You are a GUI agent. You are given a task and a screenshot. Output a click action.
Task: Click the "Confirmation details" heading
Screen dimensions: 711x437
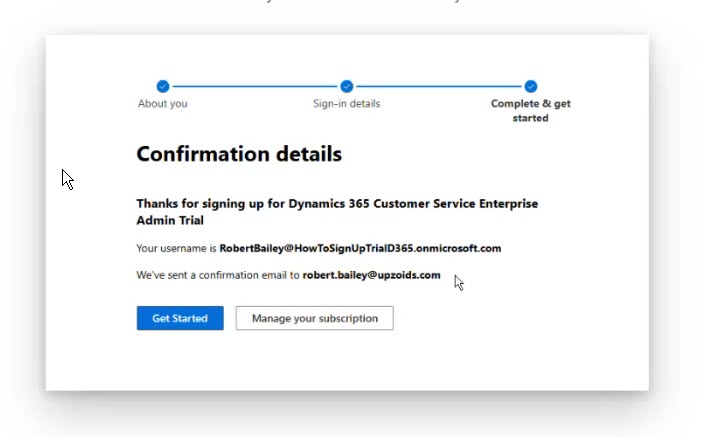[x=239, y=154]
